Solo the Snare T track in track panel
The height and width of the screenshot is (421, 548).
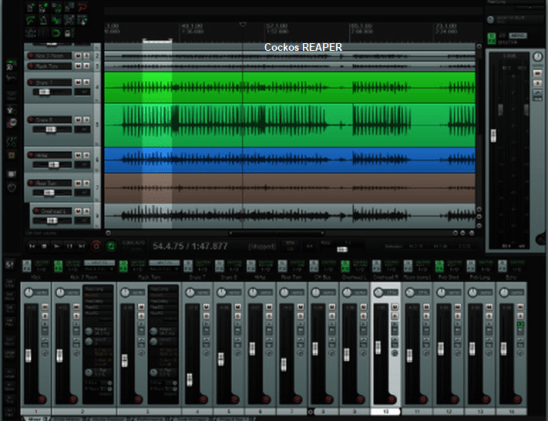pos(86,82)
